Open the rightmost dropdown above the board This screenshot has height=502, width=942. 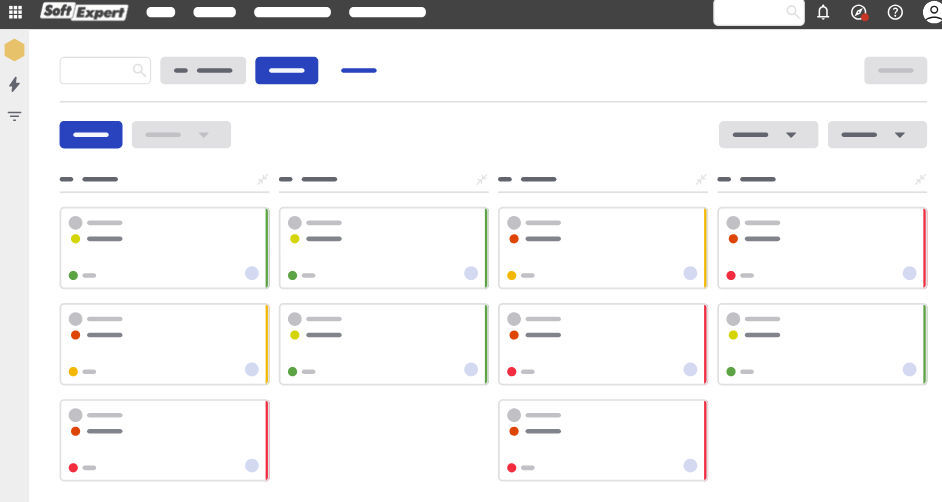pos(877,135)
